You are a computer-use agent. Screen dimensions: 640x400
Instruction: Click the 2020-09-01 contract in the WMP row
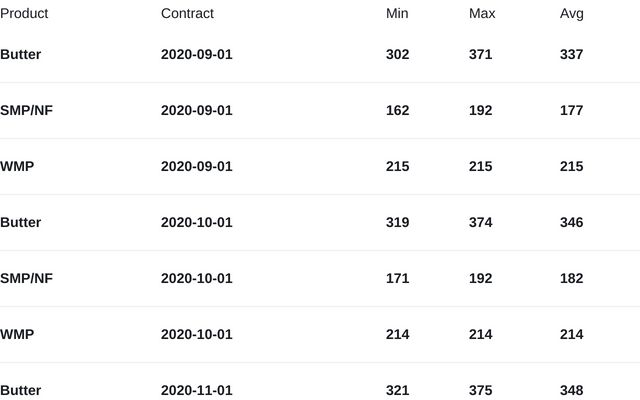click(196, 167)
